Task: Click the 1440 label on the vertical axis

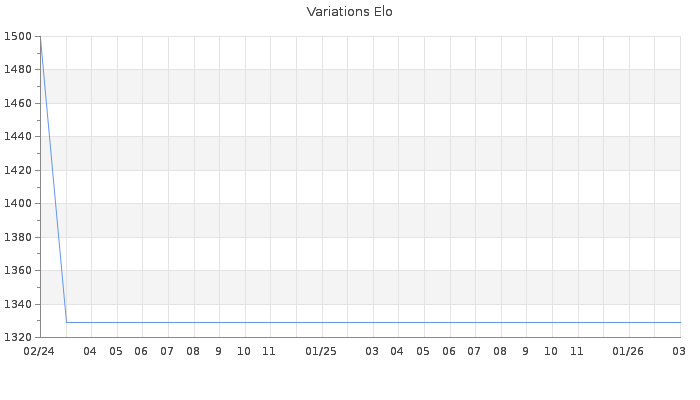Action: [x=18, y=137]
